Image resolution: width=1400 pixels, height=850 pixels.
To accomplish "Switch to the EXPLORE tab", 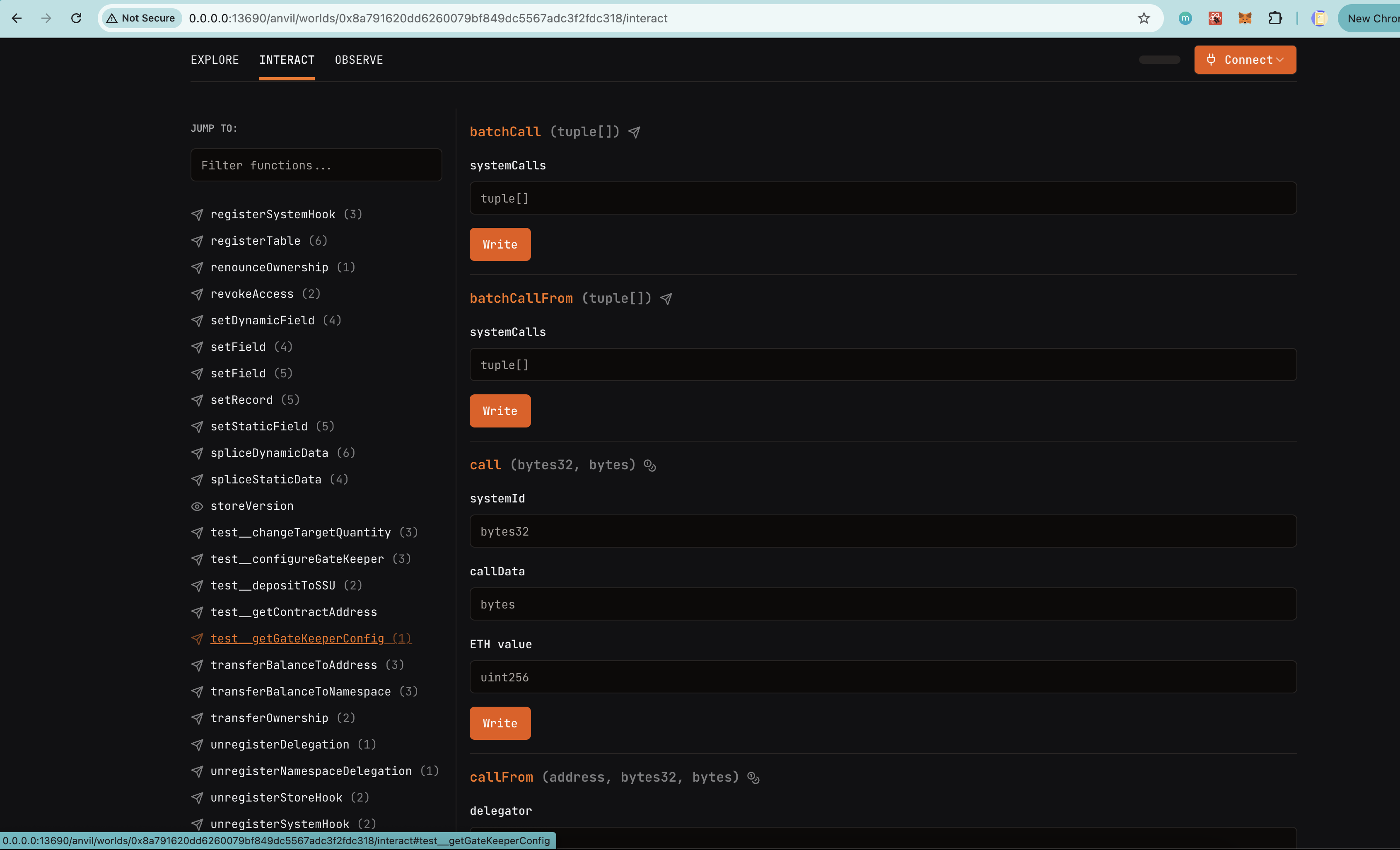I will pyautogui.click(x=215, y=60).
